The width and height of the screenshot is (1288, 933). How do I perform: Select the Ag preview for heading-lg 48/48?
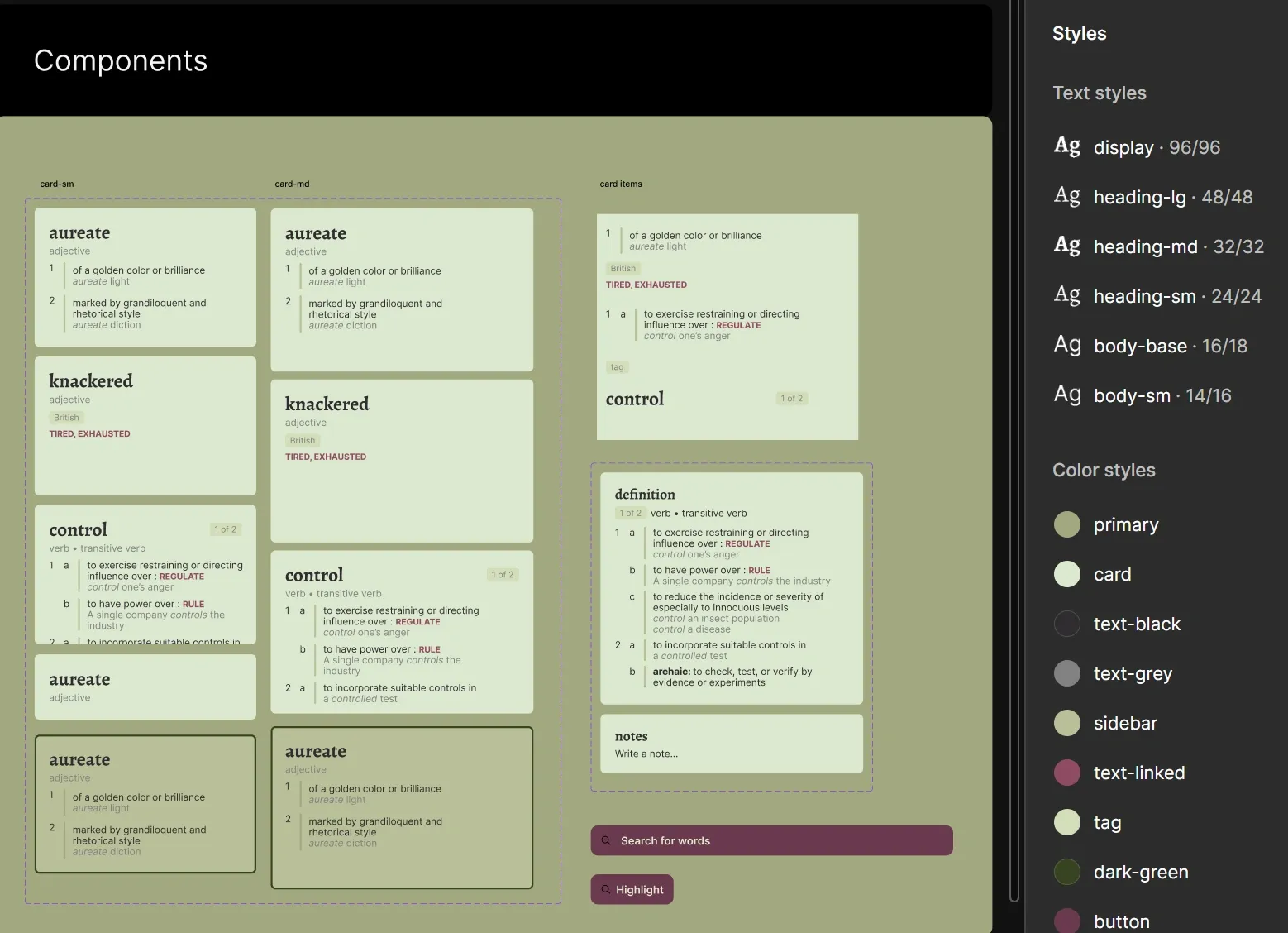tap(1067, 196)
